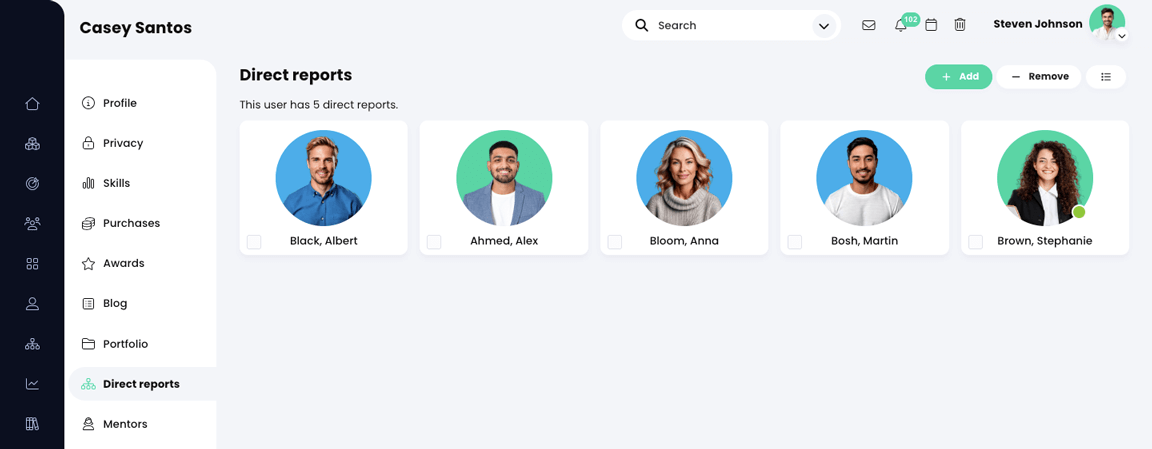
Task: Click the Casey Santos page title
Action: [x=135, y=28]
